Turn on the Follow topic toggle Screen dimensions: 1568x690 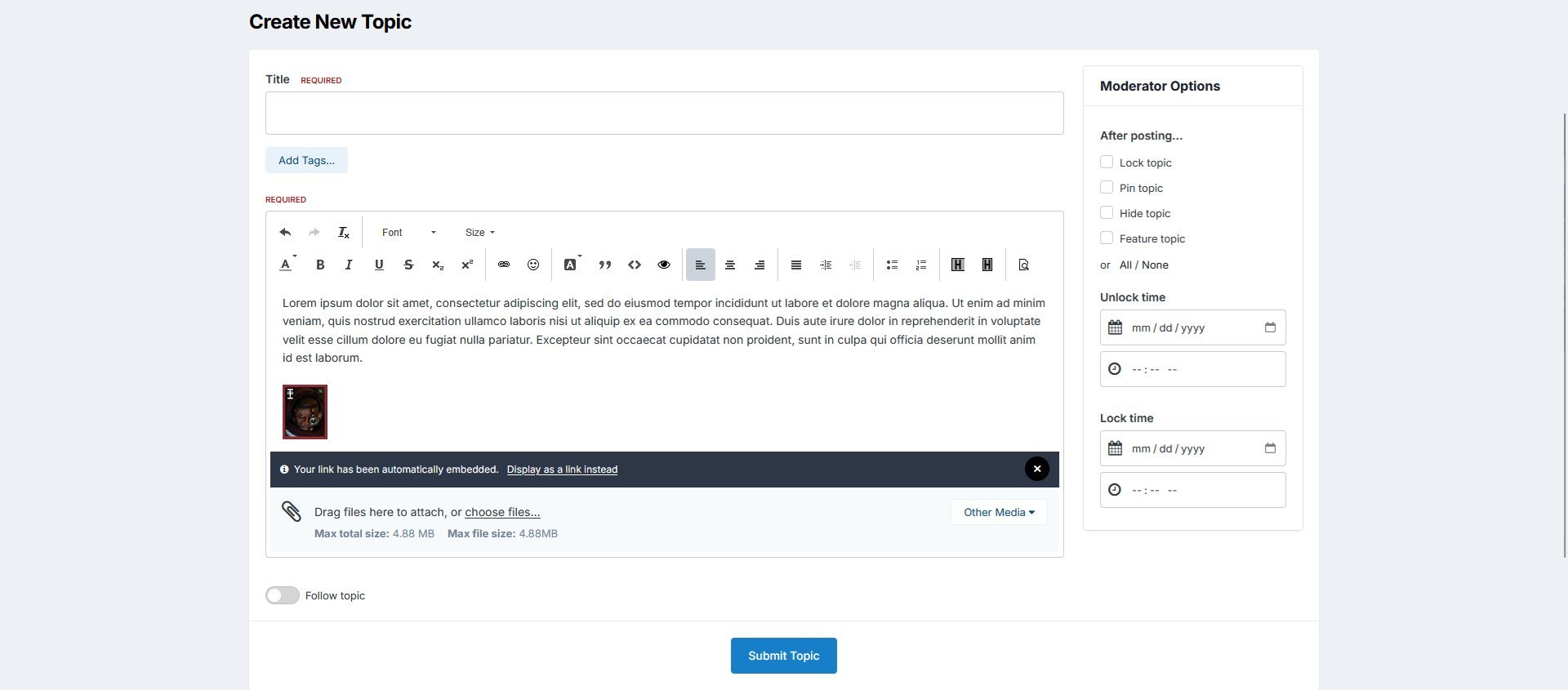pos(283,595)
